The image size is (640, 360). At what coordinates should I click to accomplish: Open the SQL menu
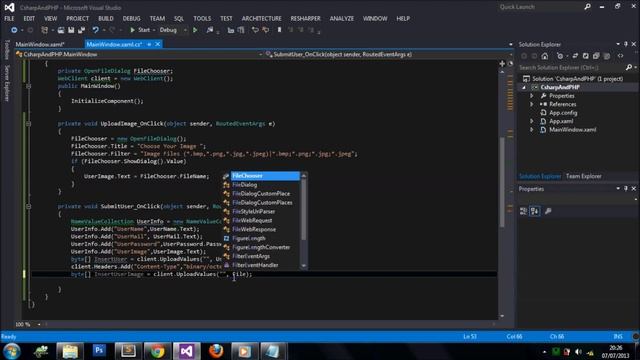[x=179, y=18]
